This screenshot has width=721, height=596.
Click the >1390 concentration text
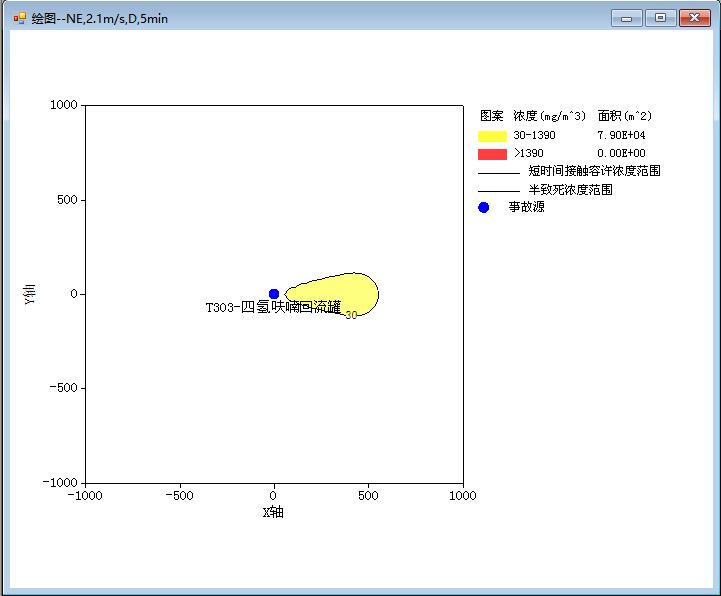(529, 153)
